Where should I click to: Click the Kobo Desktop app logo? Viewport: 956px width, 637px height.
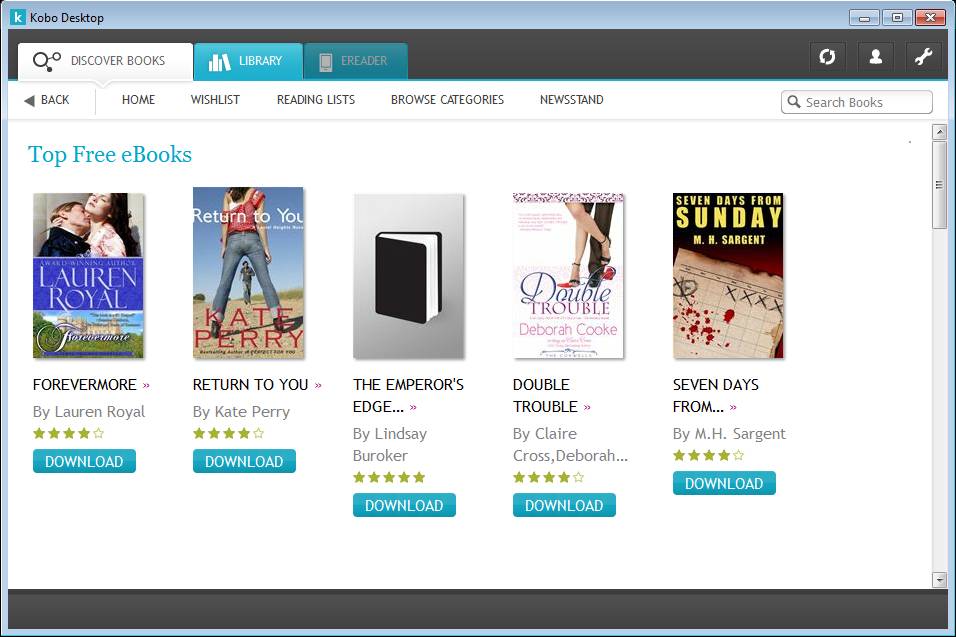tap(18, 17)
